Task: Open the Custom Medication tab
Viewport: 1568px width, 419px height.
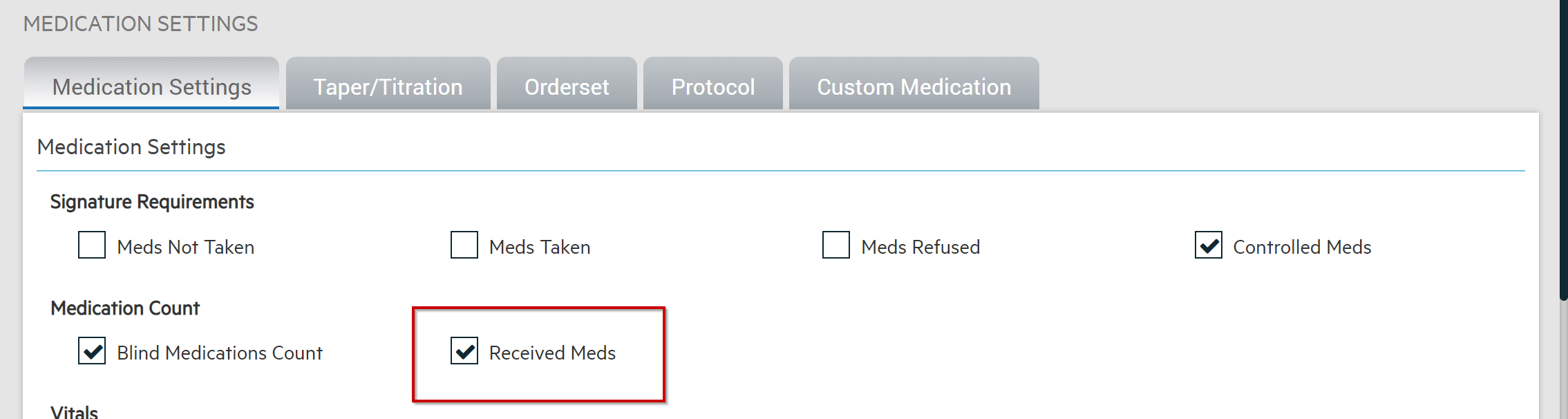Action: [x=914, y=86]
